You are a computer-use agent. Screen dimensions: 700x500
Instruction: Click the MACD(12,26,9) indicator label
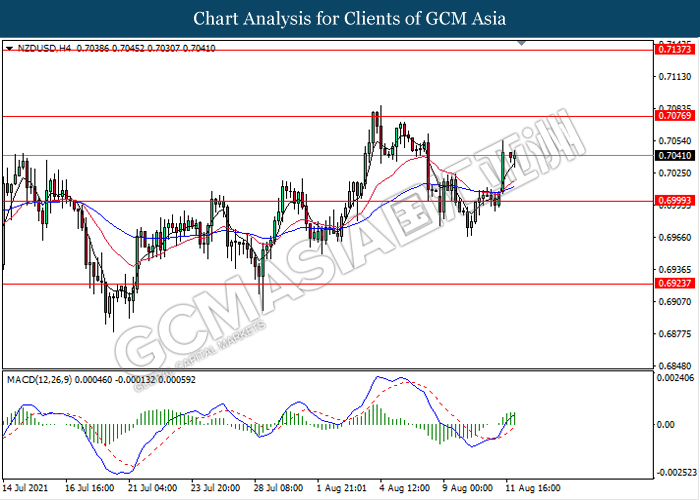(39, 380)
